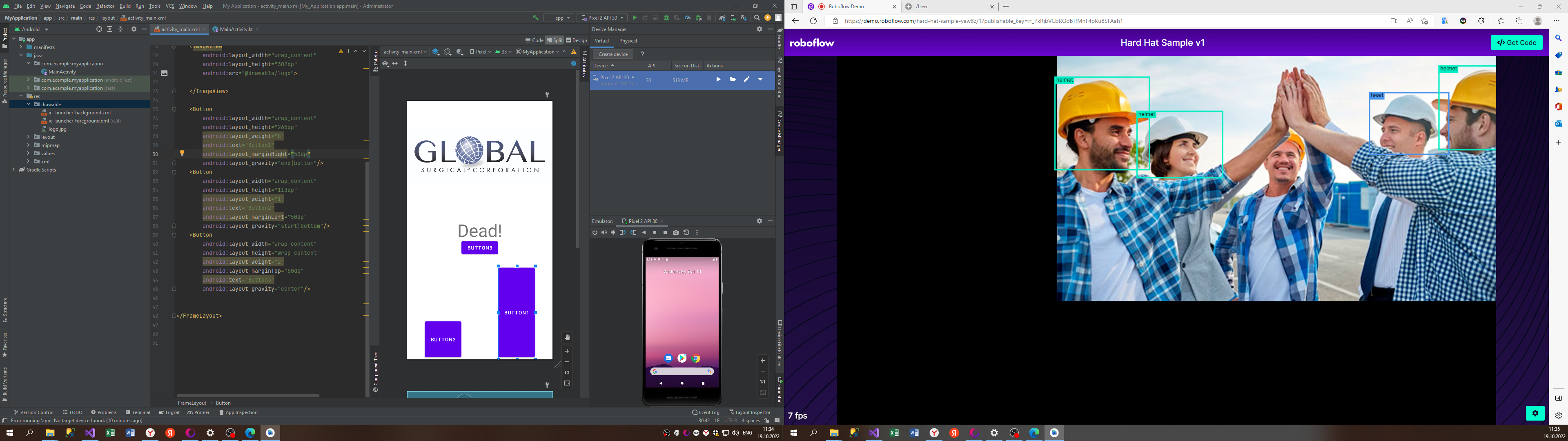Open the Refactor menu

click(x=105, y=6)
